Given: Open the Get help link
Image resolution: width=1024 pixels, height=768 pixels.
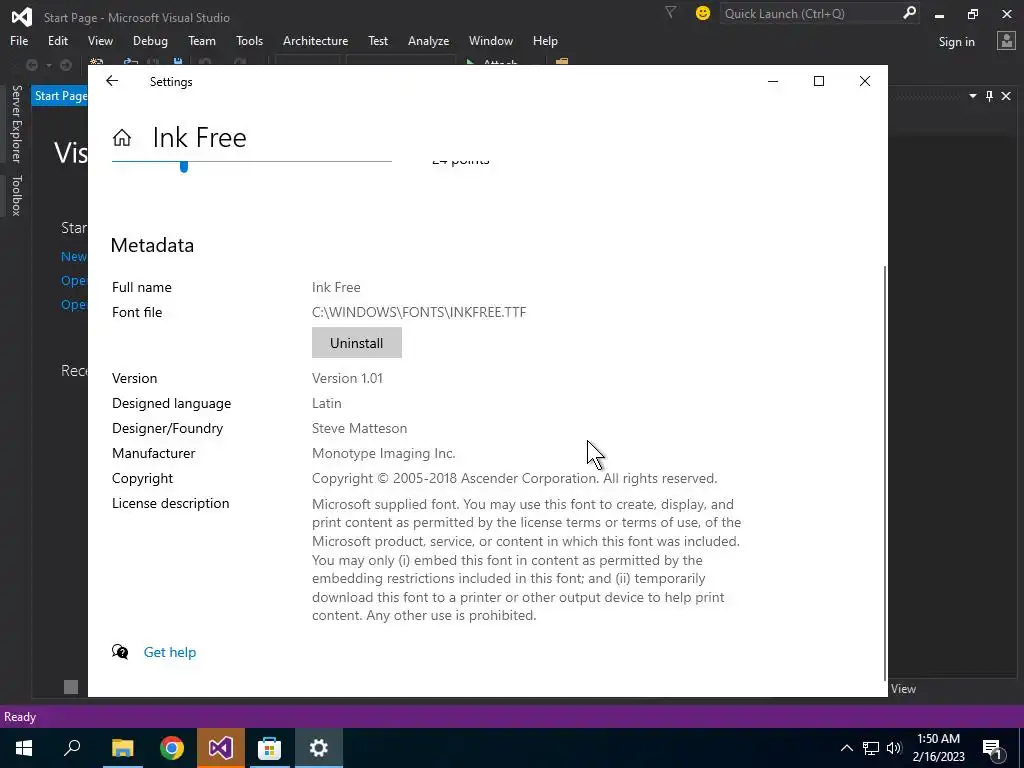Looking at the screenshot, I should [x=170, y=652].
